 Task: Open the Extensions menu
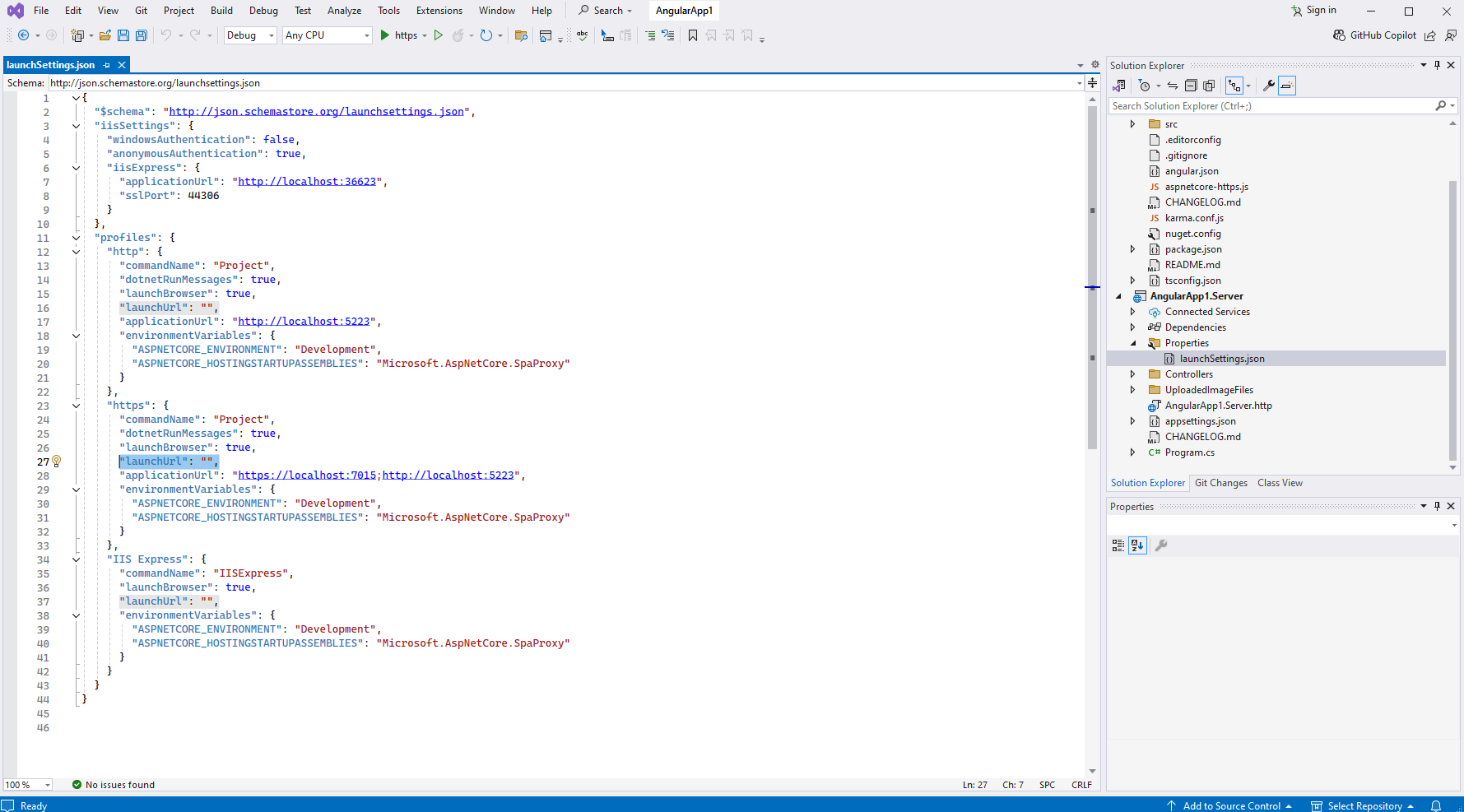tap(439, 11)
